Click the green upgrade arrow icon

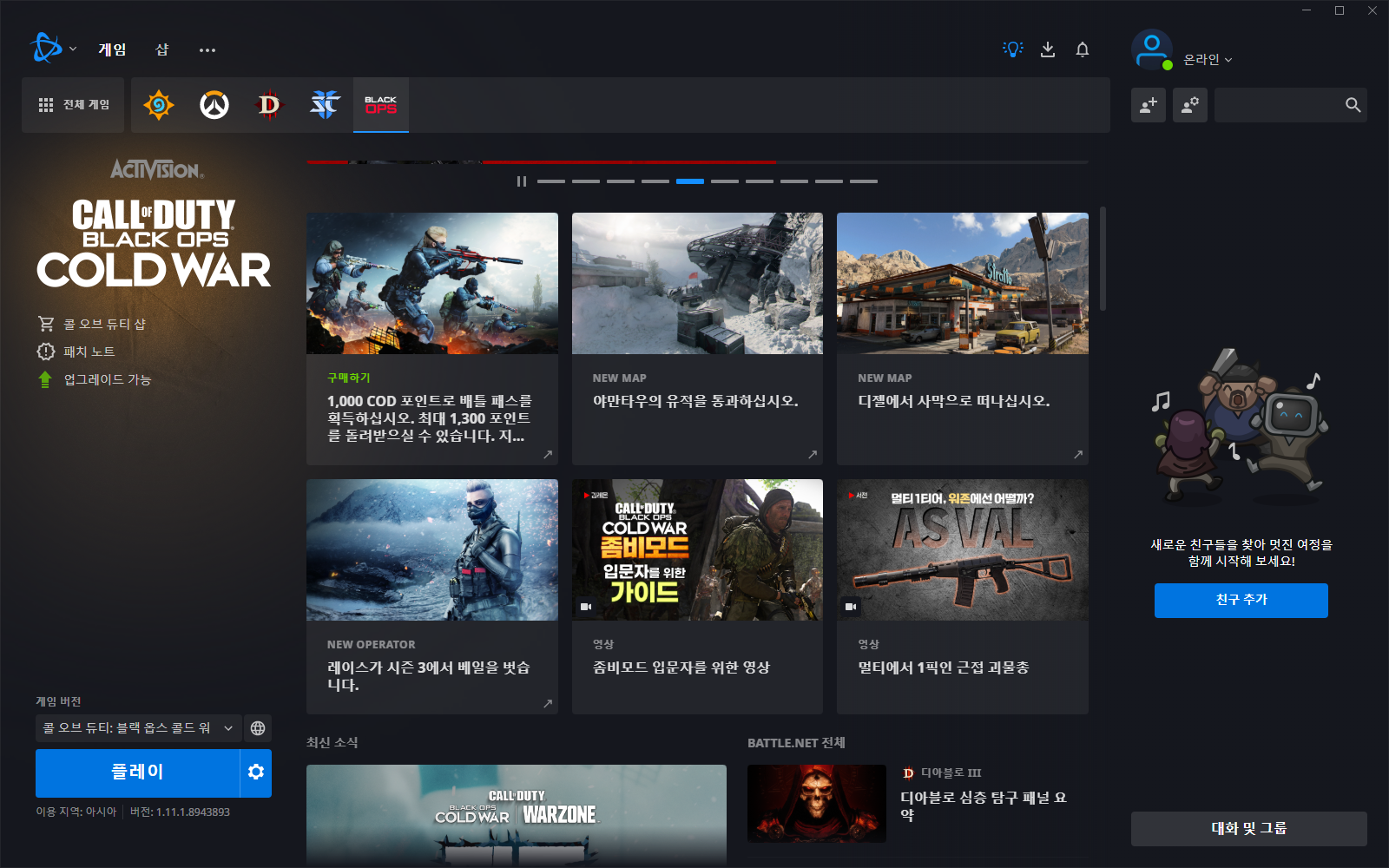point(45,379)
